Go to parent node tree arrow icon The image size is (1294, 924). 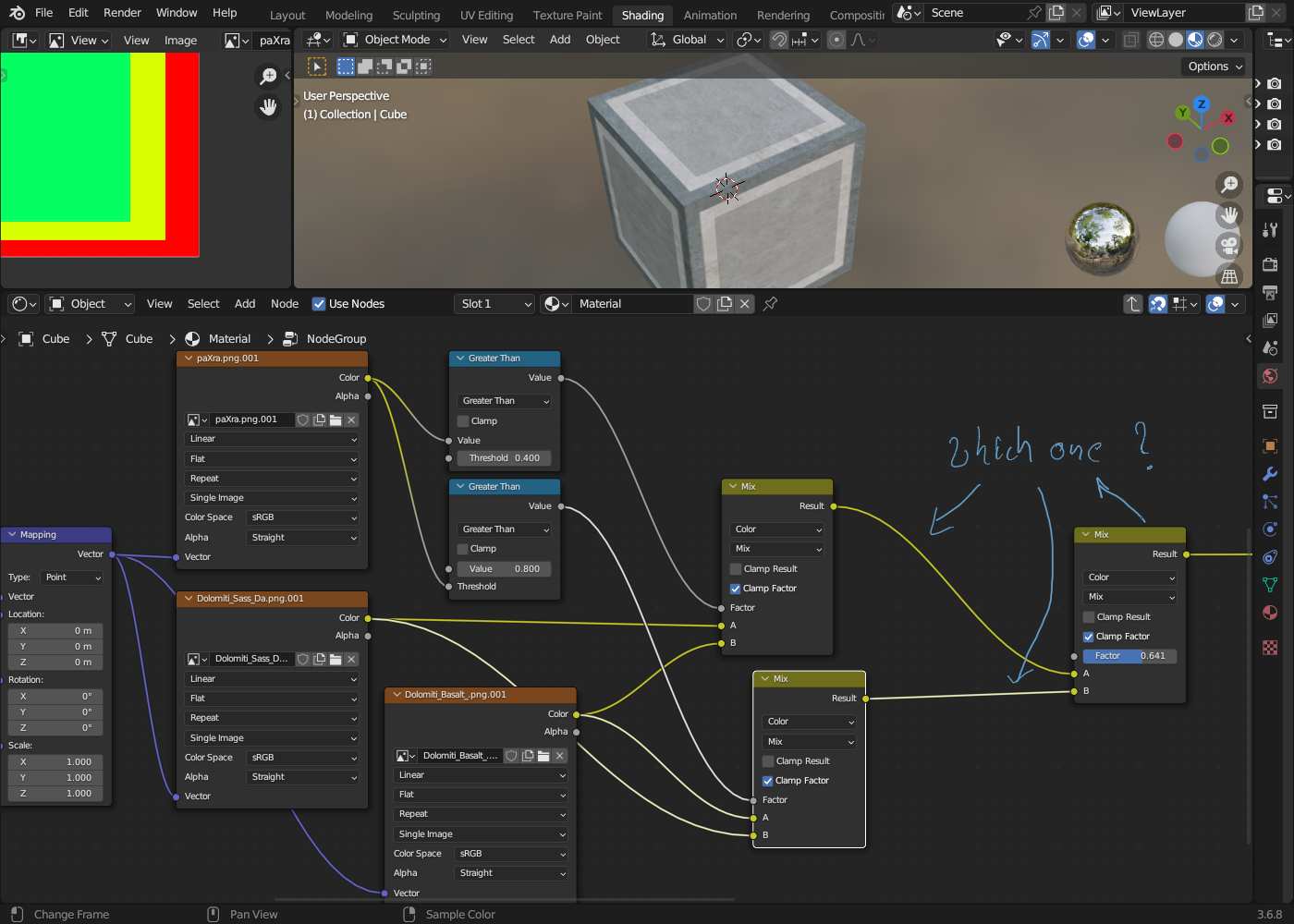pyautogui.click(x=1133, y=304)
